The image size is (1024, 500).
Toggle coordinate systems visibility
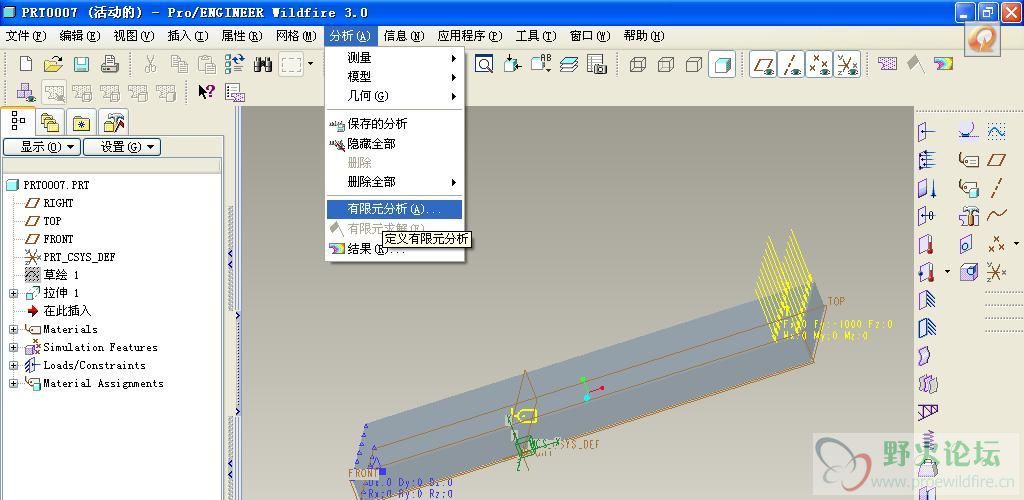pyautogui.click(x=847, y=64)
